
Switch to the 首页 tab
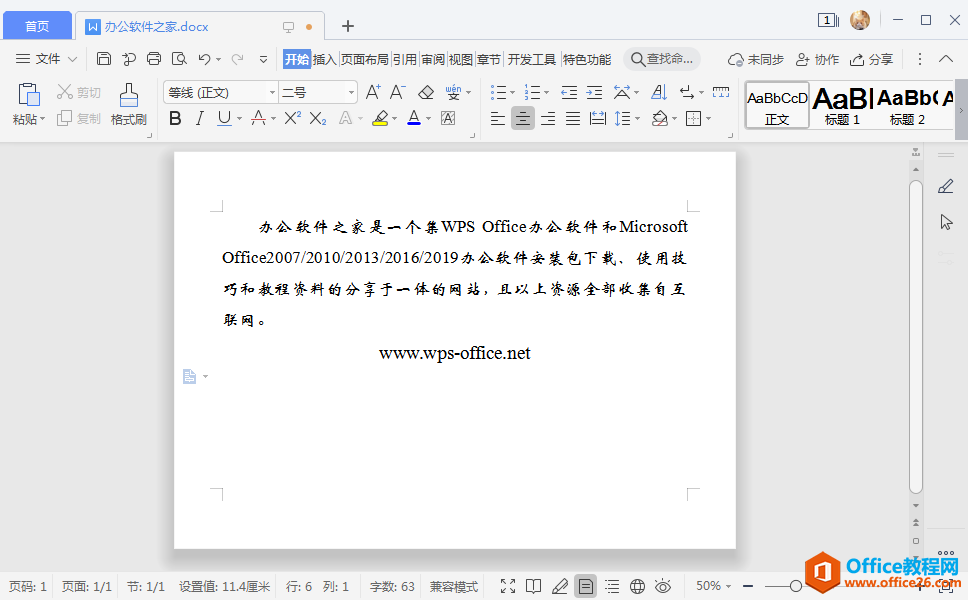coord(37,26)
